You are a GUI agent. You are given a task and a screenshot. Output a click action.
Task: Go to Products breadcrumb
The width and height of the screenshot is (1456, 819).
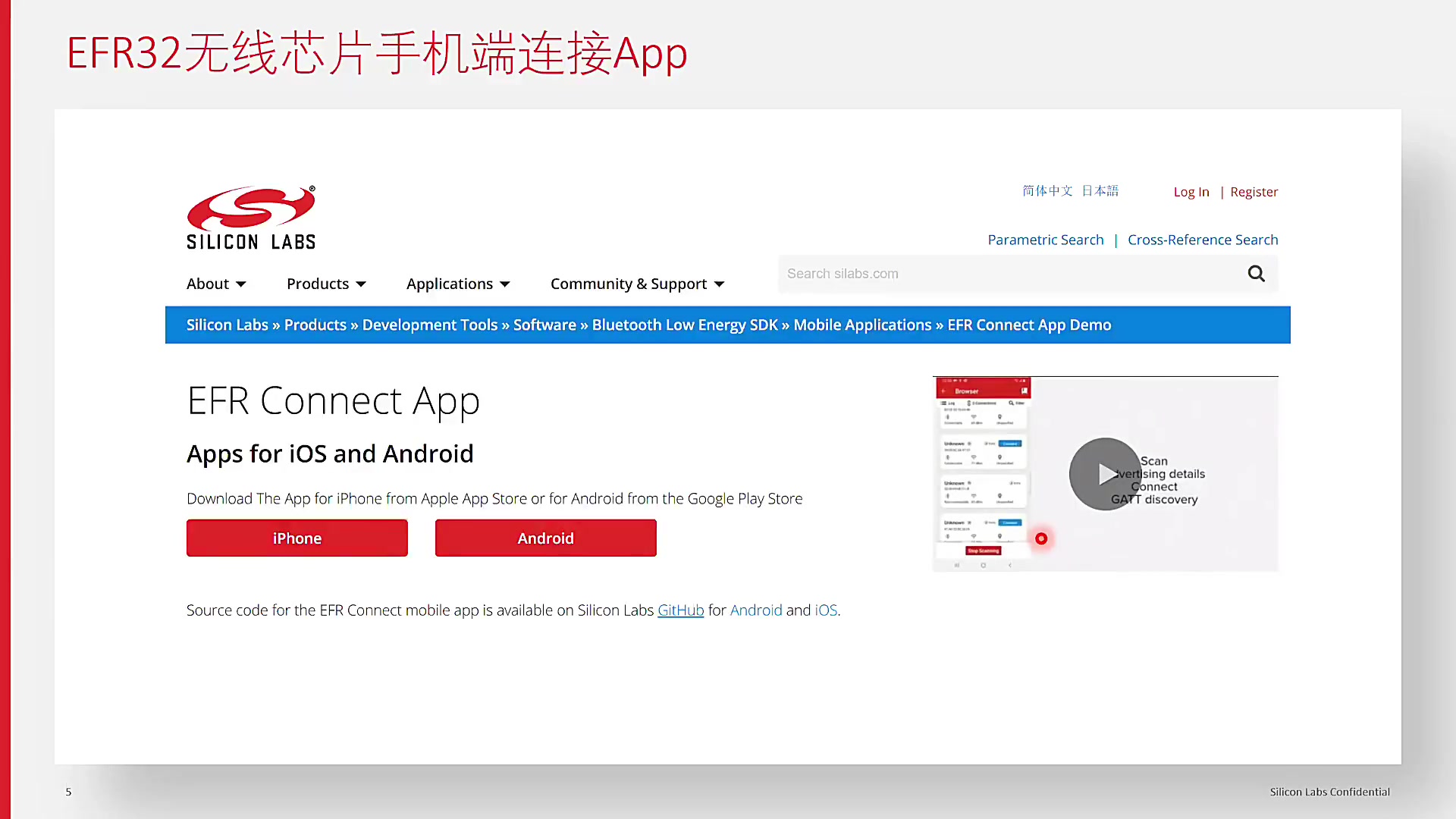tap(315, 325)
